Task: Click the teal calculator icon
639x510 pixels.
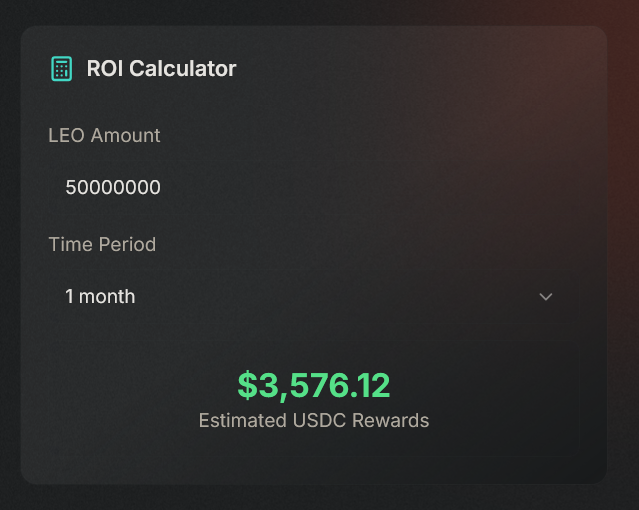Action: coord(62,68)
